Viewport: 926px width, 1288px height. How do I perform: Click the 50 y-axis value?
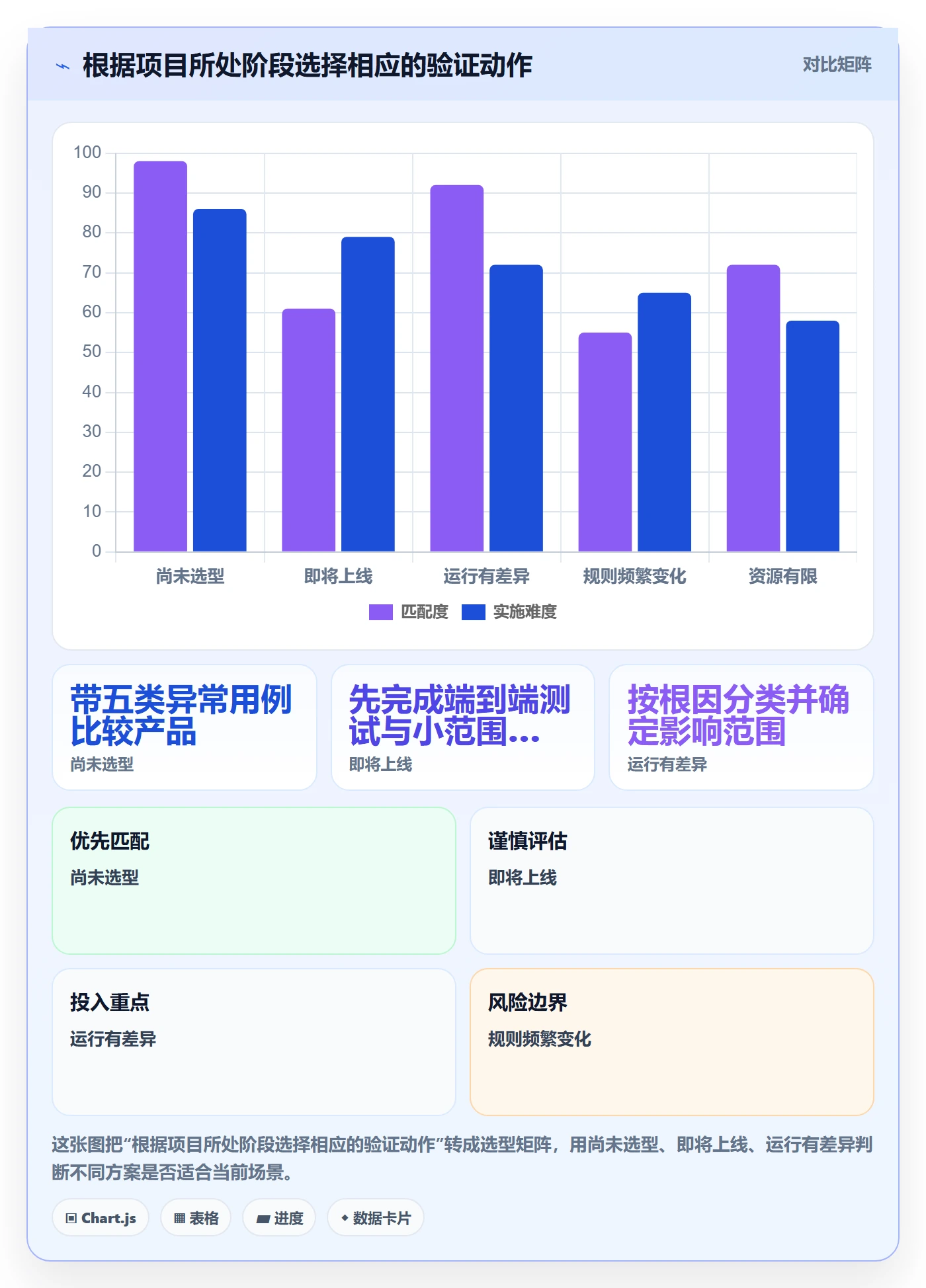91,352
